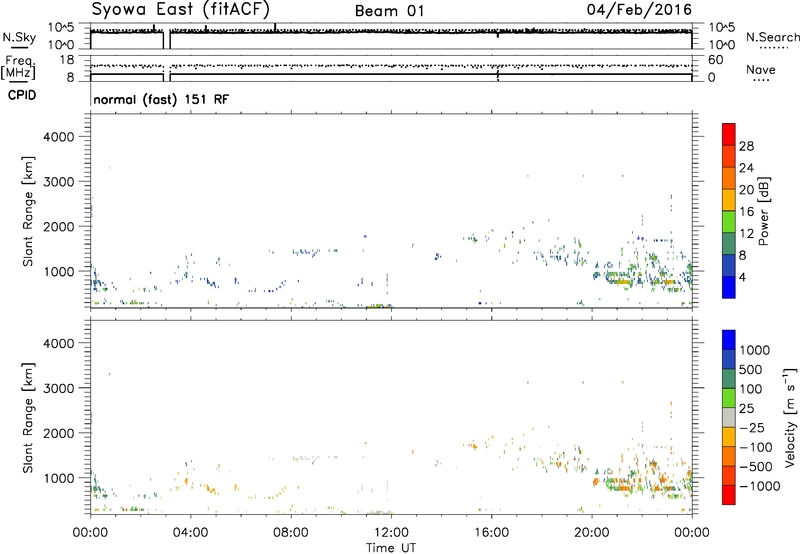
Task: Click the 20:00 time tick label
Action: pos(591,533)
